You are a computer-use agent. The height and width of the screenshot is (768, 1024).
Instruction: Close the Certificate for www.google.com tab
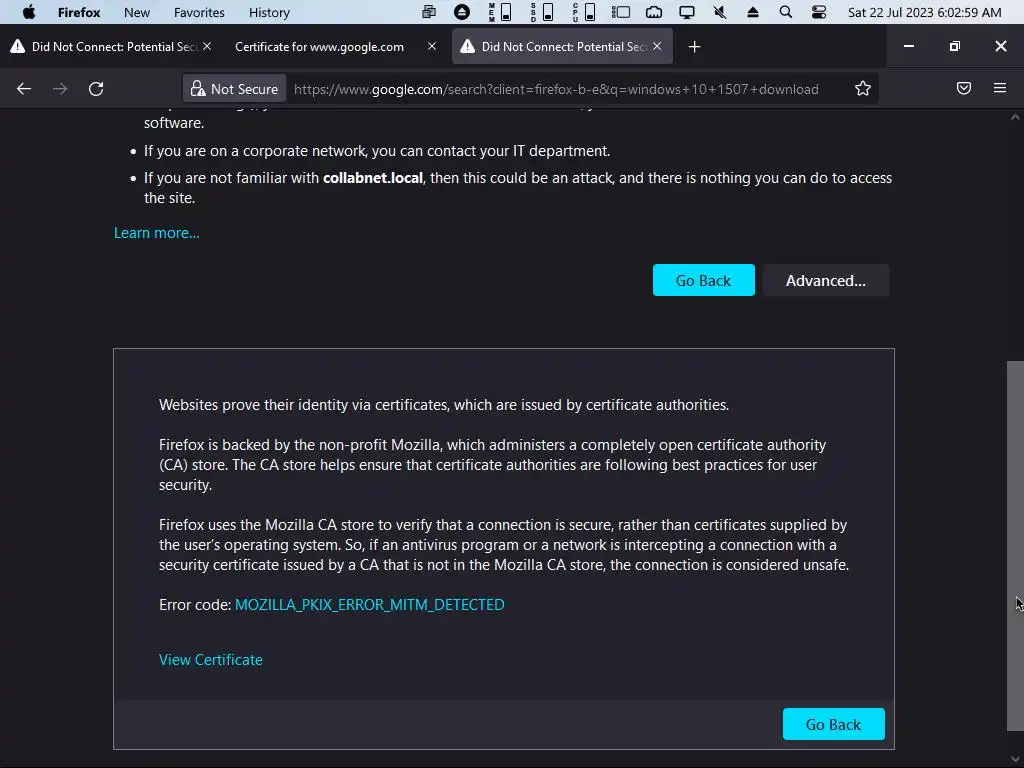click(432, 46)
